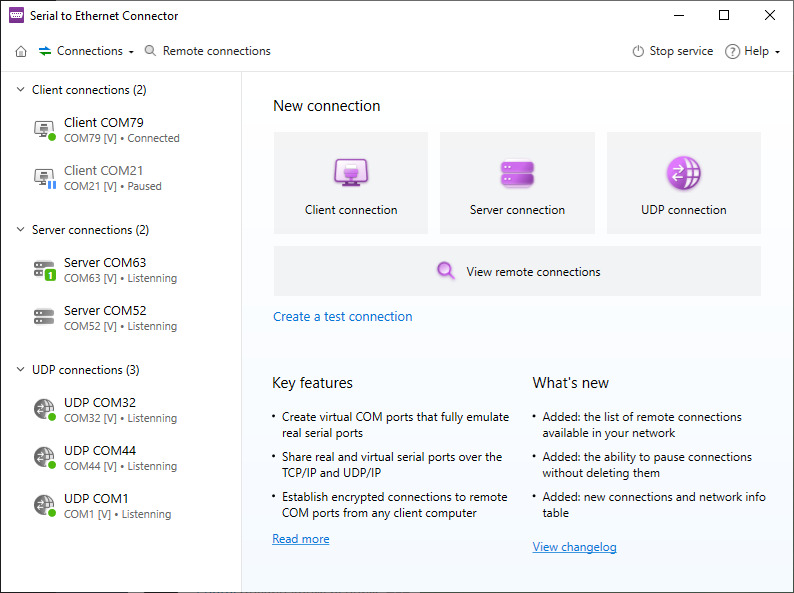Click the purple UDP connection globe icon
The image size is (794, 593).
point(684,173)
